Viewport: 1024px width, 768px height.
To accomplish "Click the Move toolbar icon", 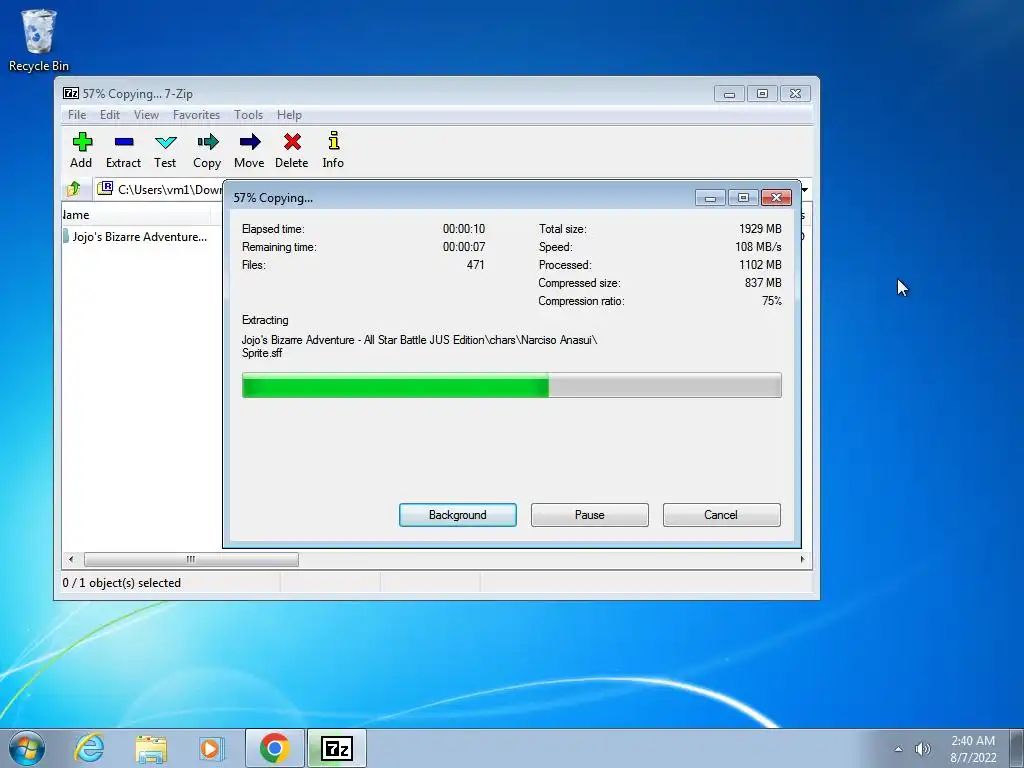I will [249, 150].
